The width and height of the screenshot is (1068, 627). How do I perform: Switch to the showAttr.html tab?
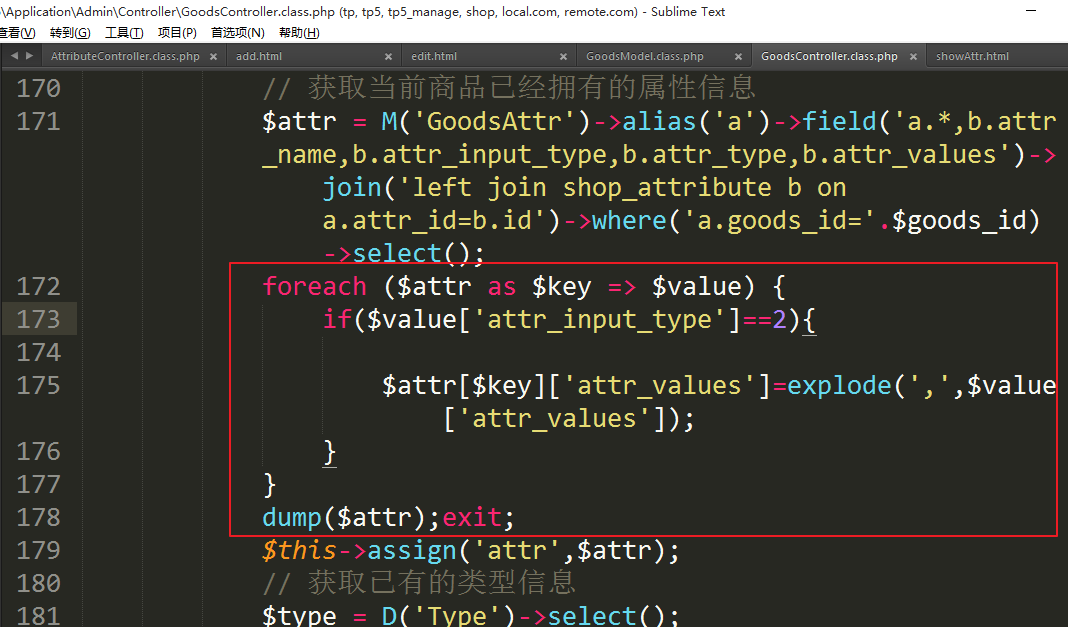tap(972, 57)
